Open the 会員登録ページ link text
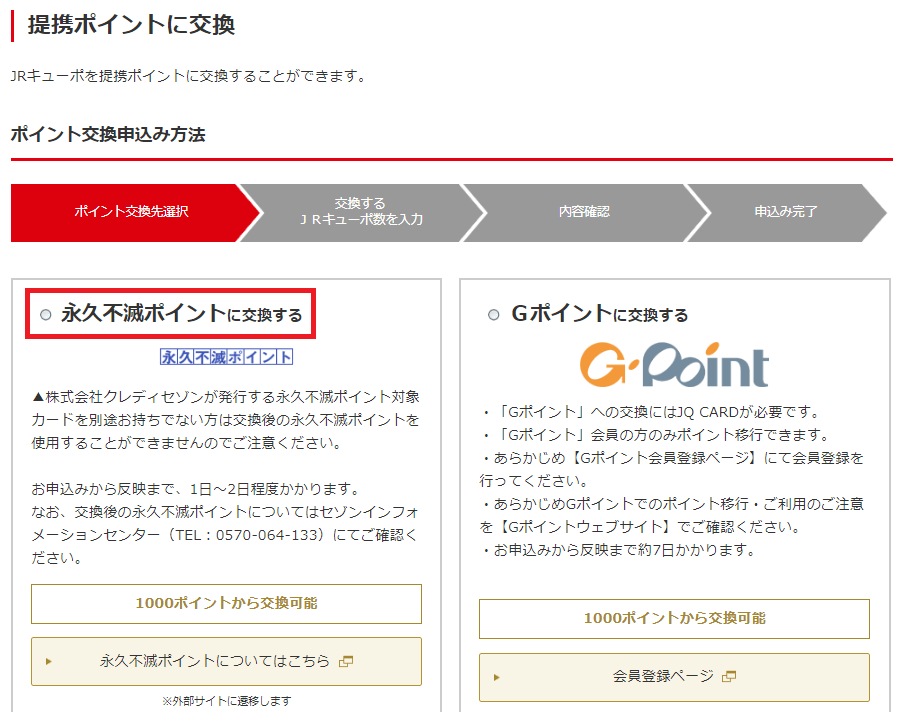Image resolution: width=904 pixels, height=712 pixels. (x=663, y=677)
